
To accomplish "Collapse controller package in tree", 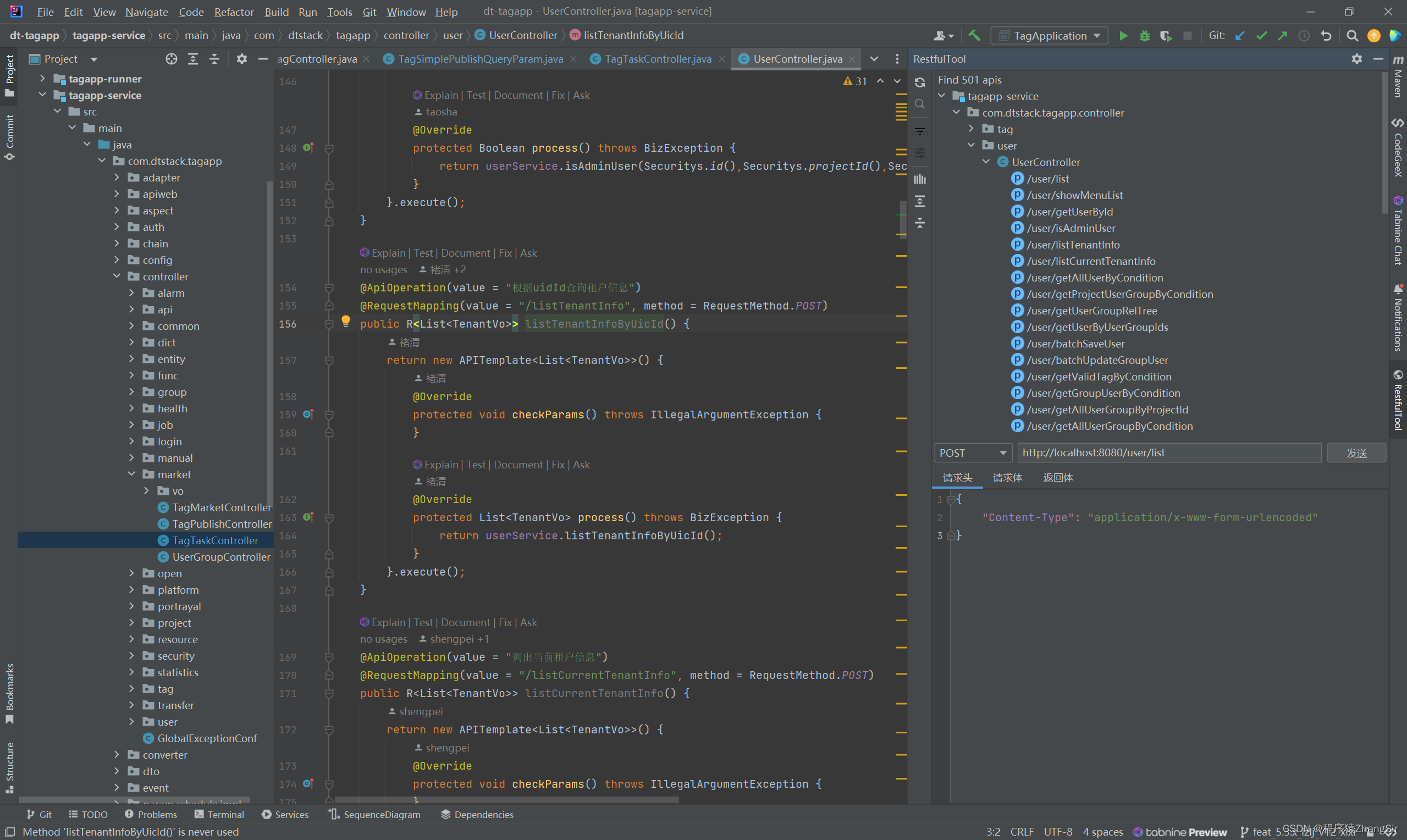I will point(117,276).
